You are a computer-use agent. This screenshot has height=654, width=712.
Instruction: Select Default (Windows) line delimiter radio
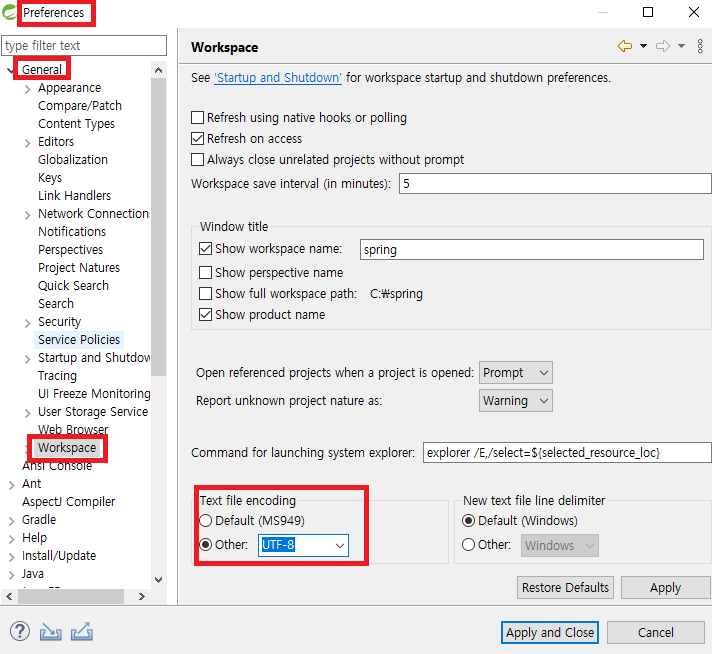pos(468,520)
